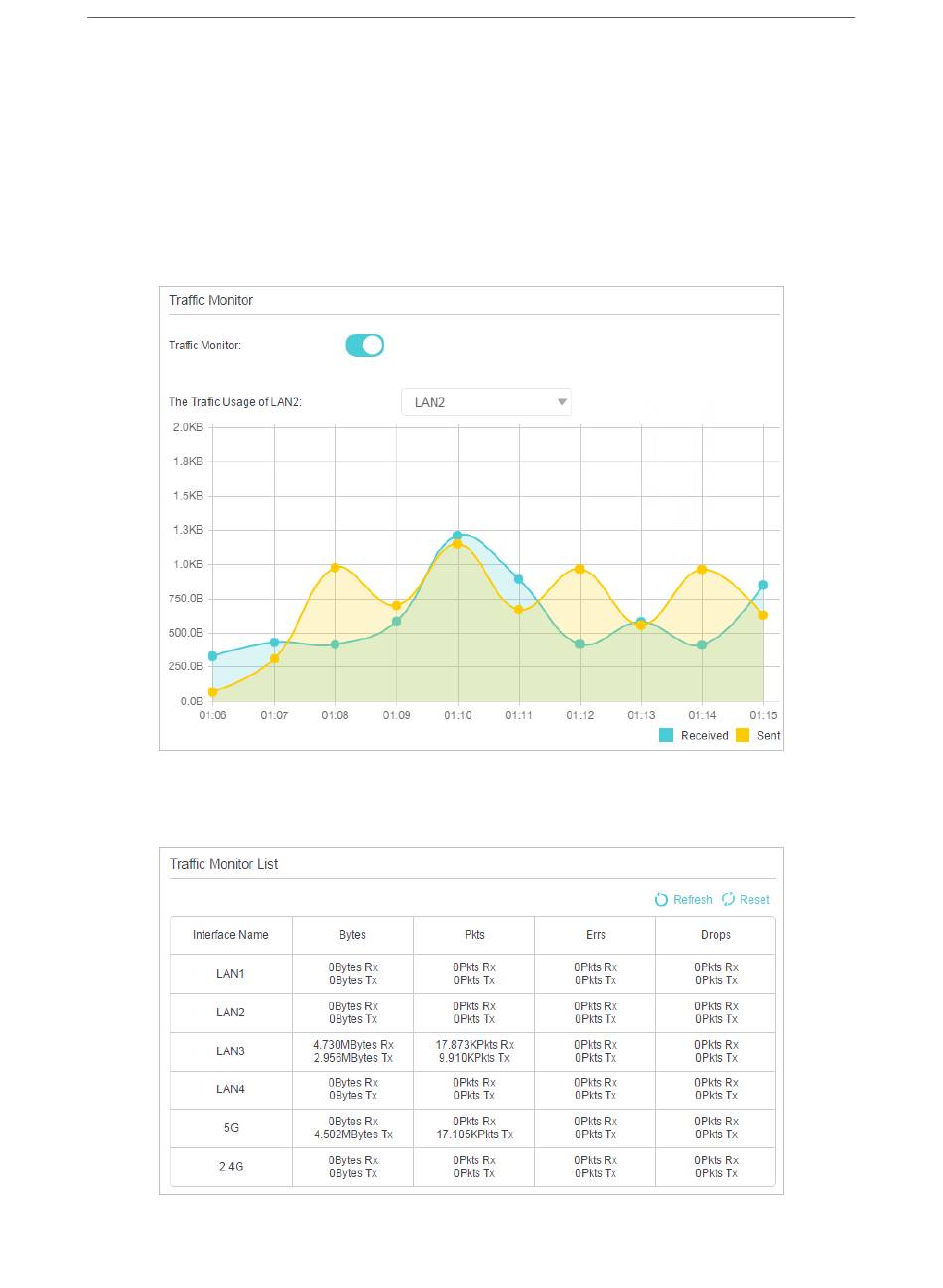Click the Pkts column header
This screenshot has height=1288, width=943.
point(474,935)
